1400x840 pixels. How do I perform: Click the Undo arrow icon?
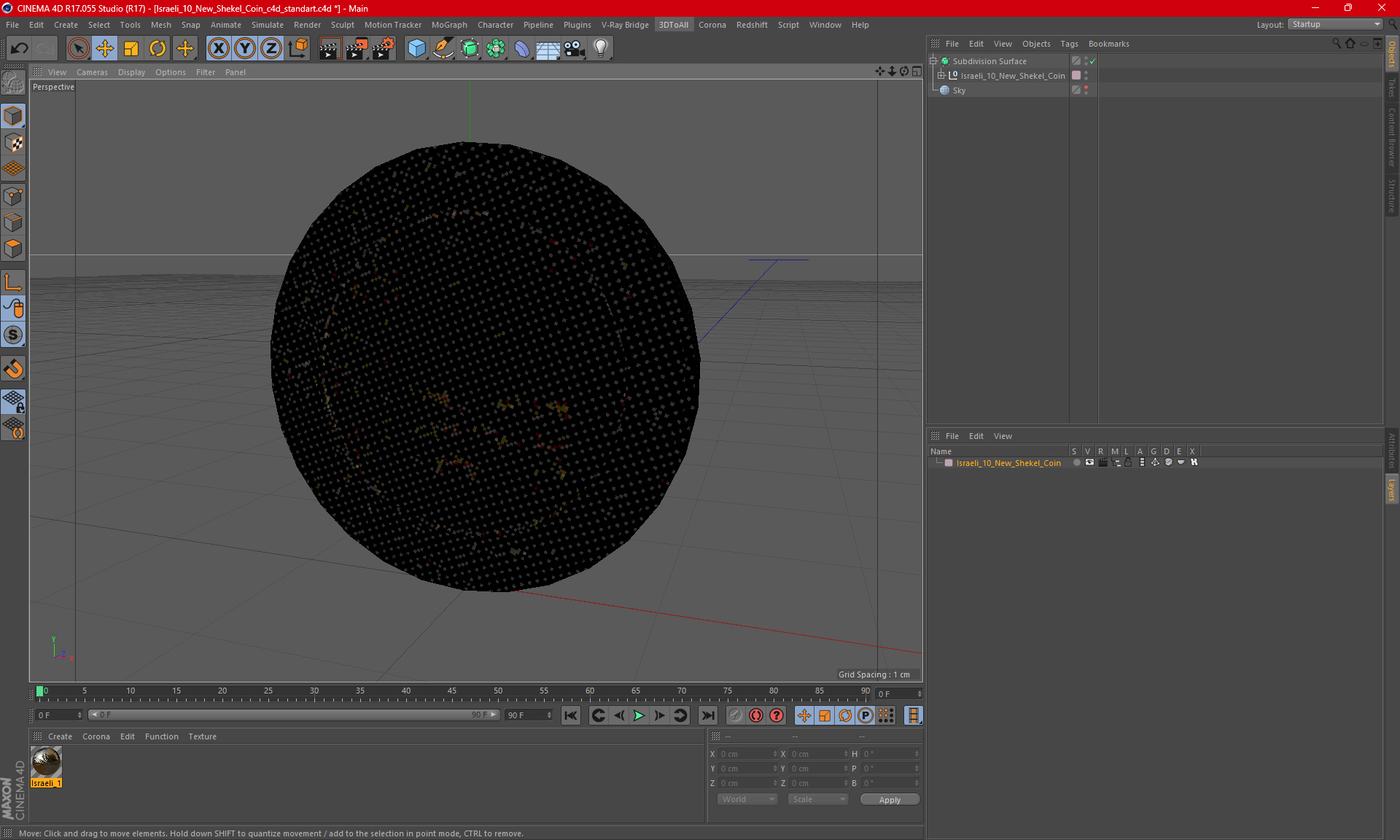coord(20,49)
